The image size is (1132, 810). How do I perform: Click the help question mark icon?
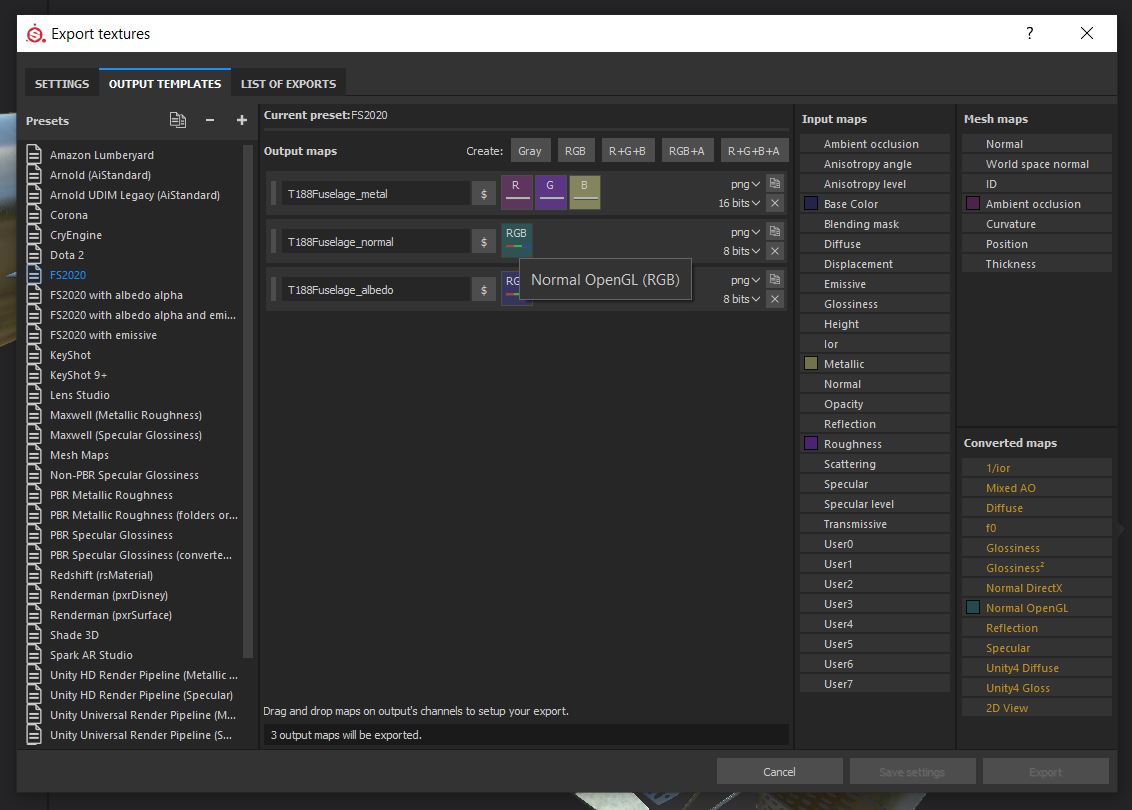1030,33
